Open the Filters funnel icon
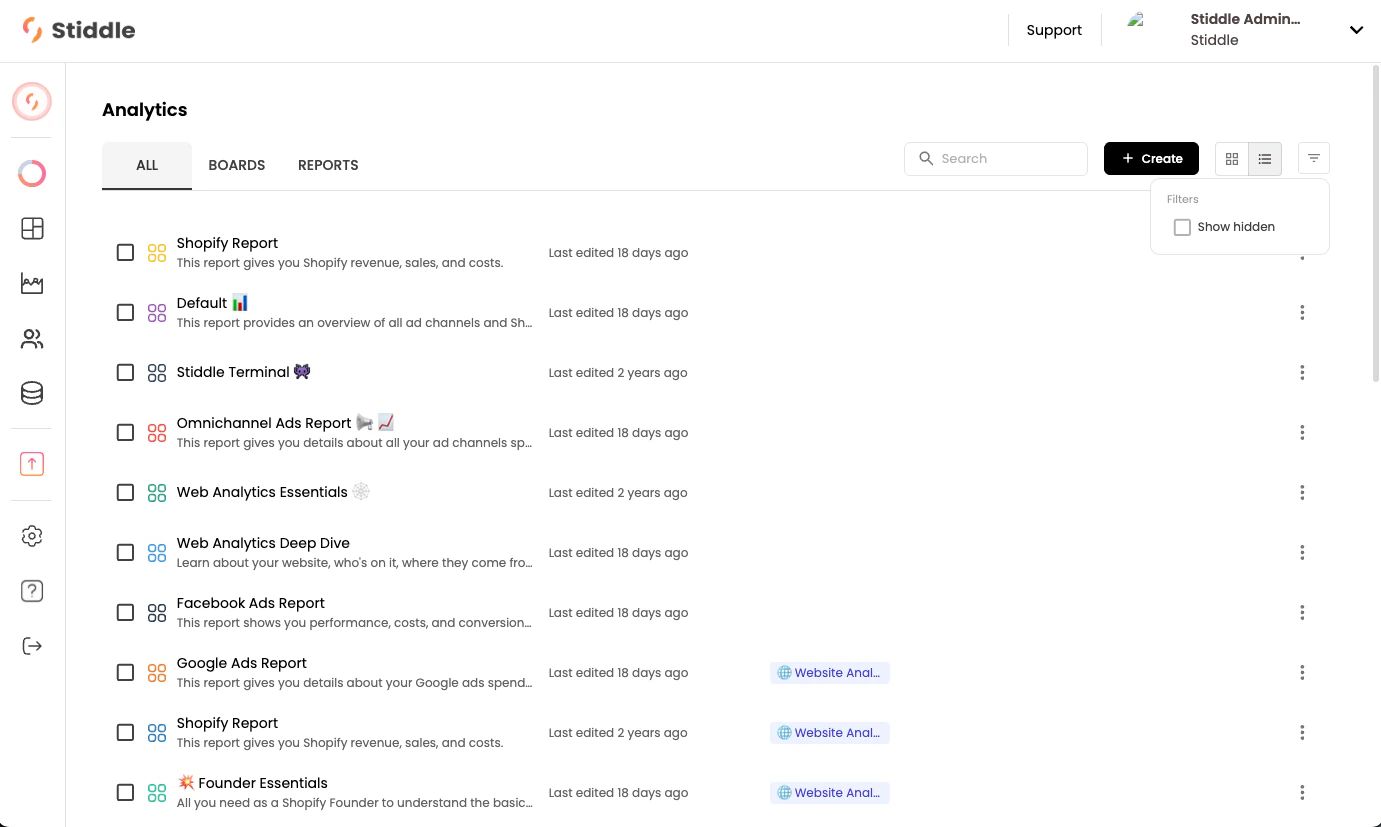1381x827 pixels. click(x=1313, y=157)
